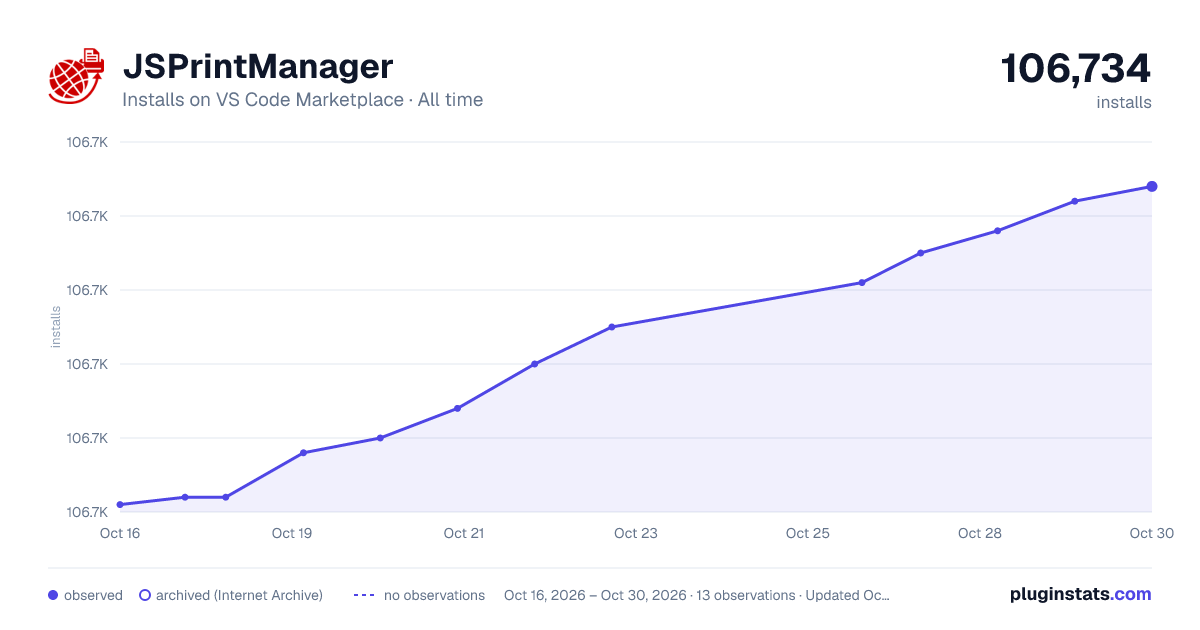Select the JSPrintManager title heading
This screenshot has width=1200, height=630.
pyautogui.click(x=258, y=67)
